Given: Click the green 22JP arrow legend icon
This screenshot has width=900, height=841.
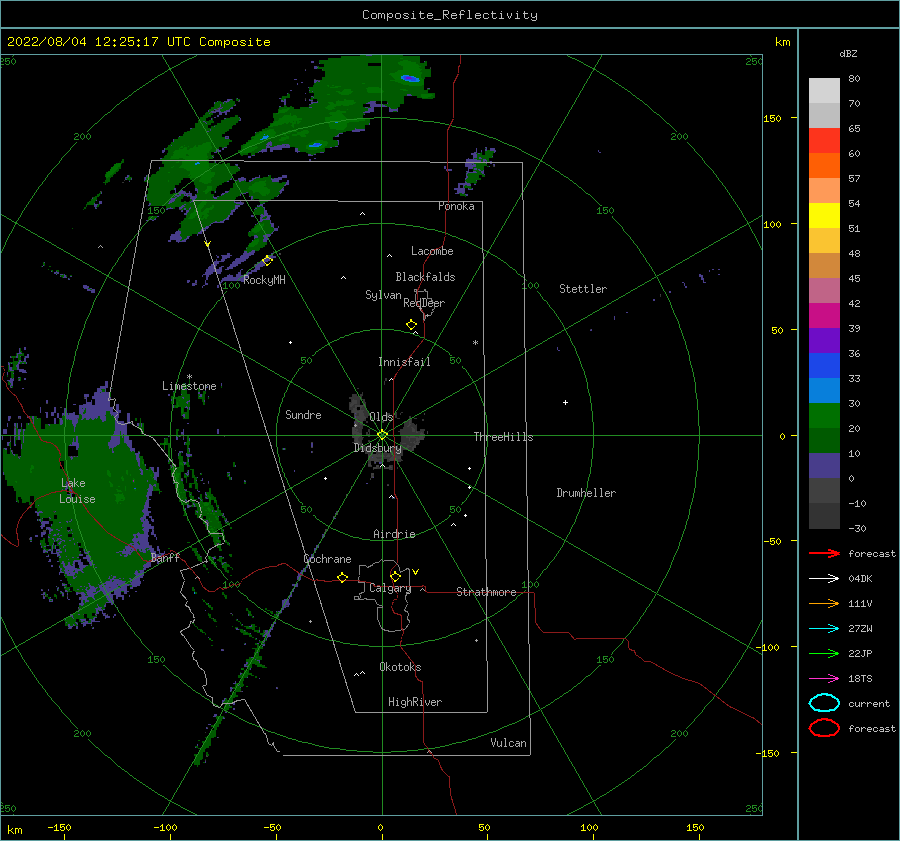Looking at the screenshot, I should 824,653.
